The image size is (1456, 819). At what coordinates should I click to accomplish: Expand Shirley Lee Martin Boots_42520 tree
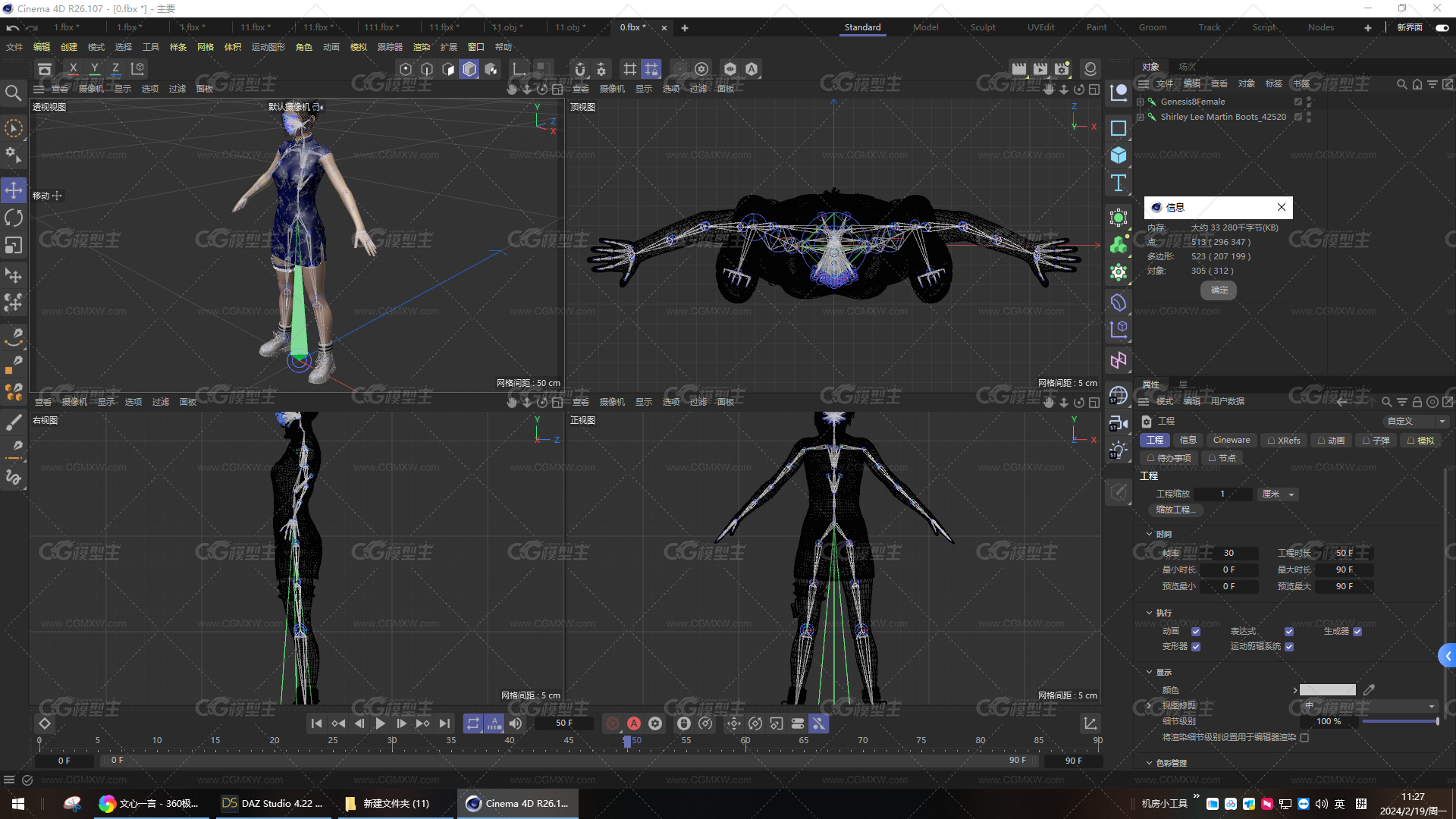click(1140, 117)
